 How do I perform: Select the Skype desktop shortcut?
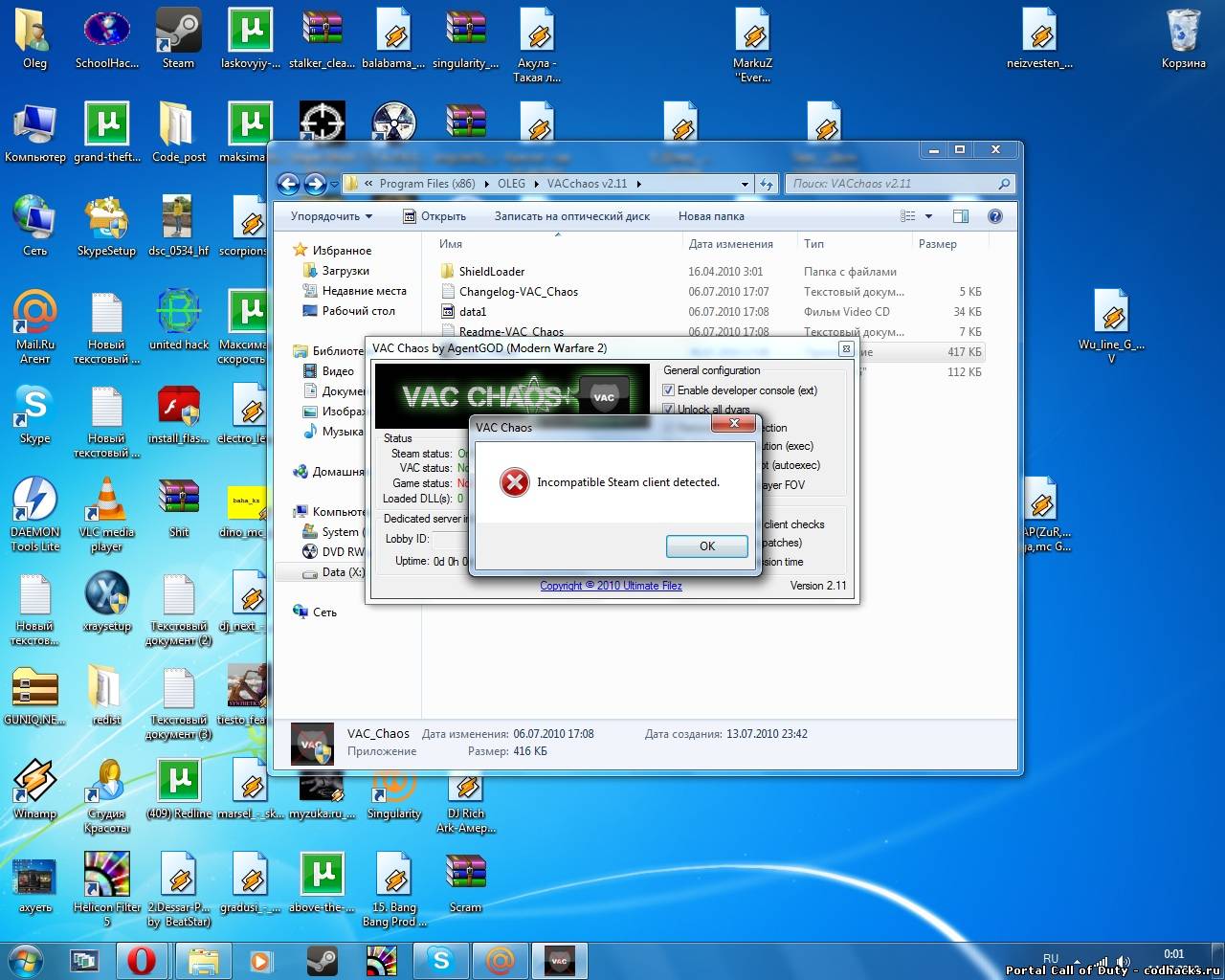tap(35, 415)
